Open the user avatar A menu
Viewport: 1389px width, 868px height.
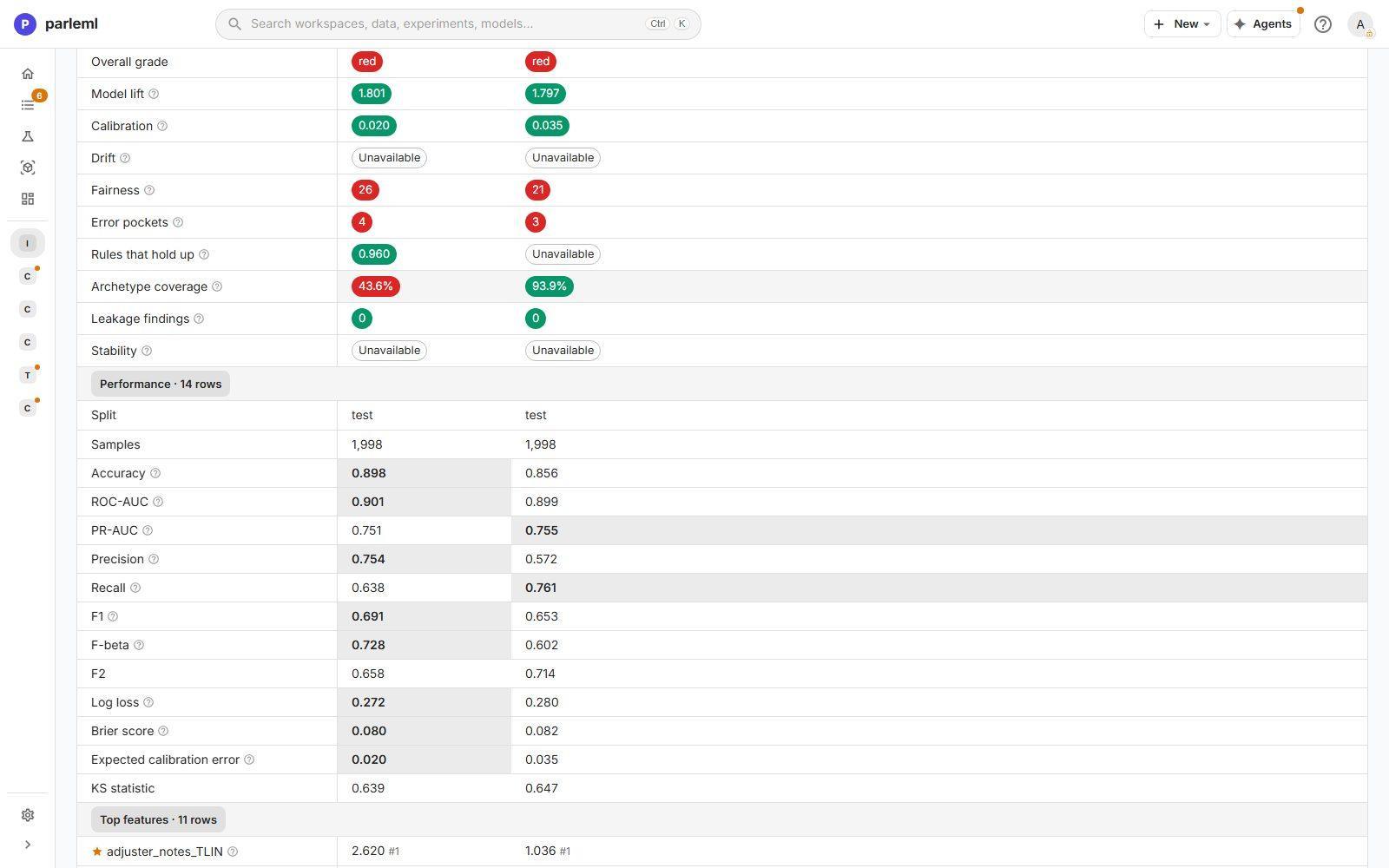click(1360, 24)
